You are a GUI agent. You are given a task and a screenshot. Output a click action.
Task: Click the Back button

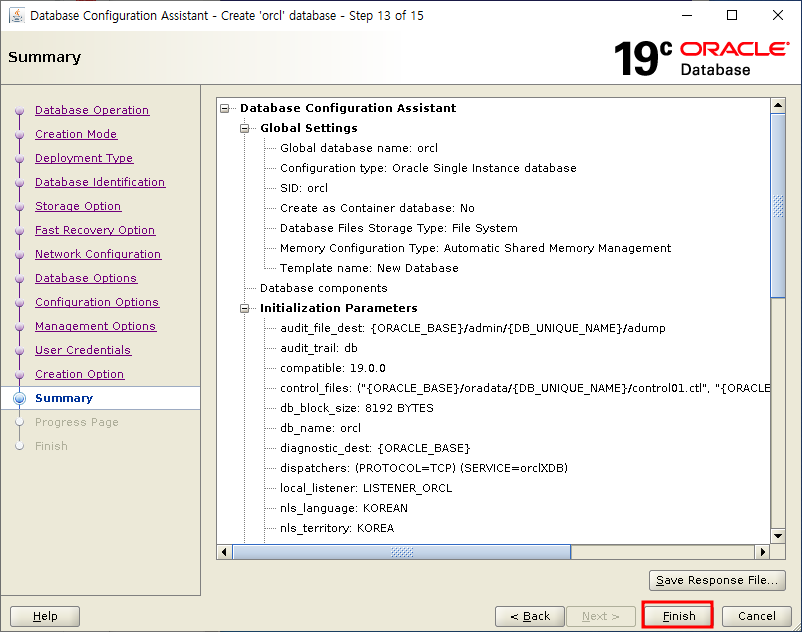click(x=530, y=616)
